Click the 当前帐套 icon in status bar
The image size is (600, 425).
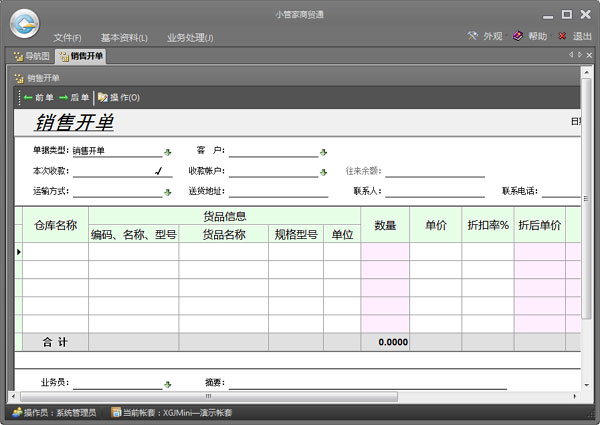pos(117,412)
